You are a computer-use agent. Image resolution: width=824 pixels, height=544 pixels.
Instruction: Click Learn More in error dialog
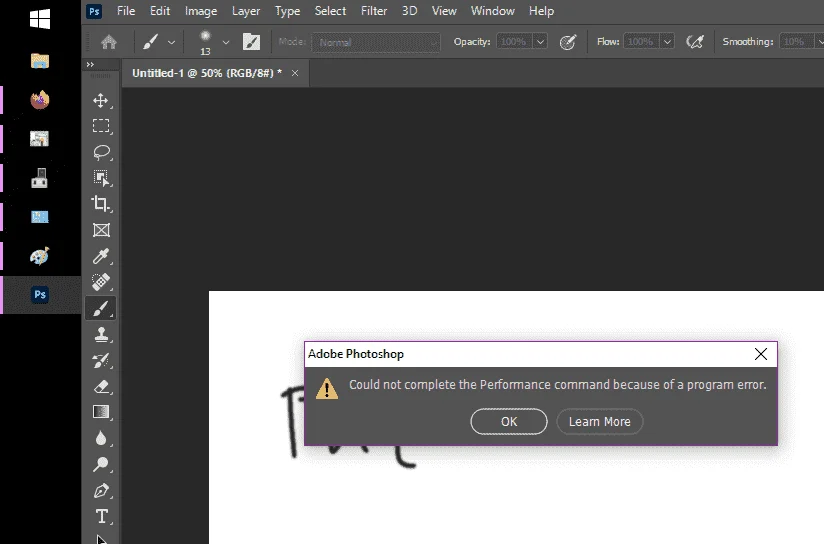coord(600,422)
